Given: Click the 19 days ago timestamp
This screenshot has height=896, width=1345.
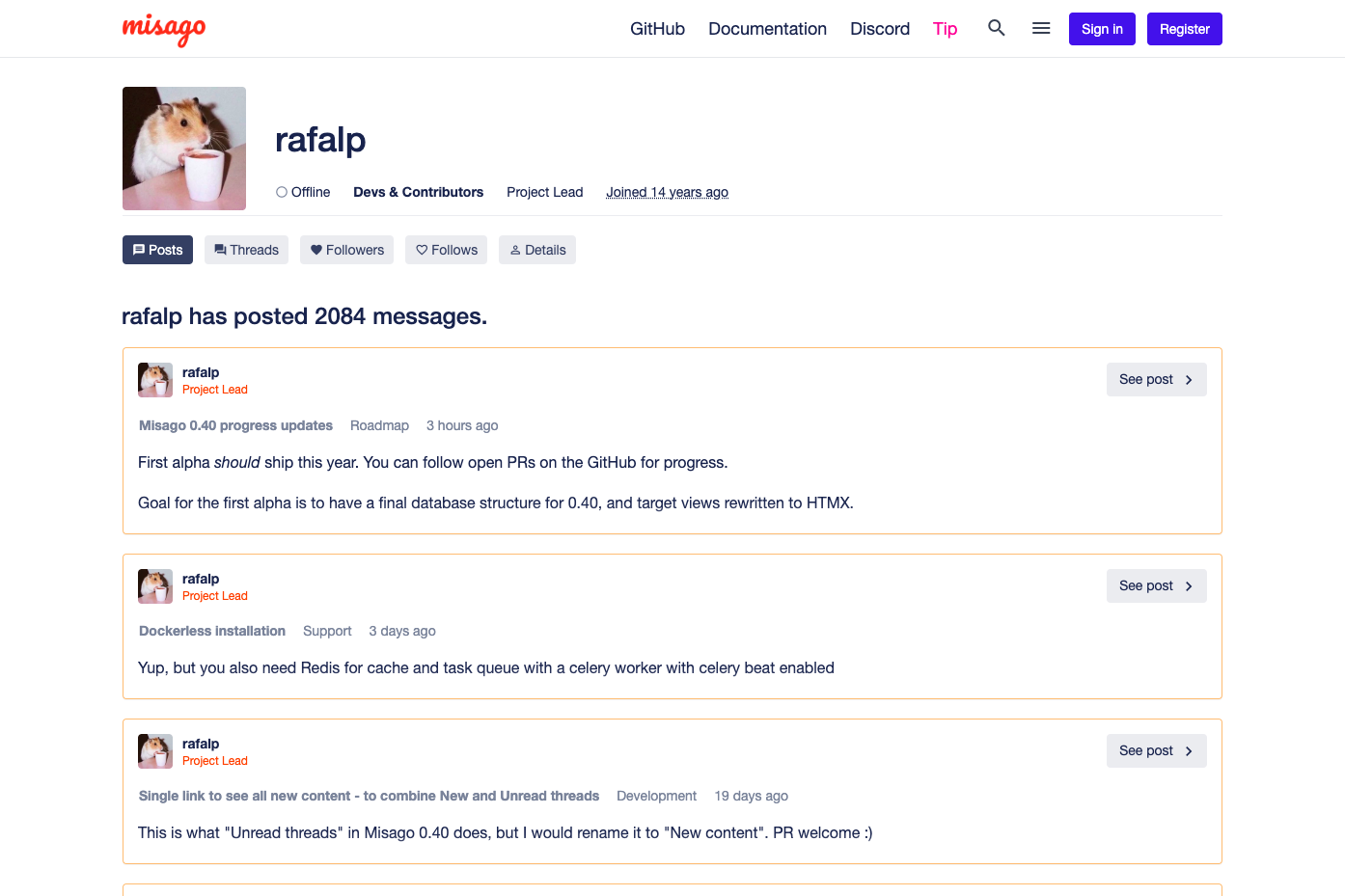Looking at the screenshot, I should coord(751,796).
